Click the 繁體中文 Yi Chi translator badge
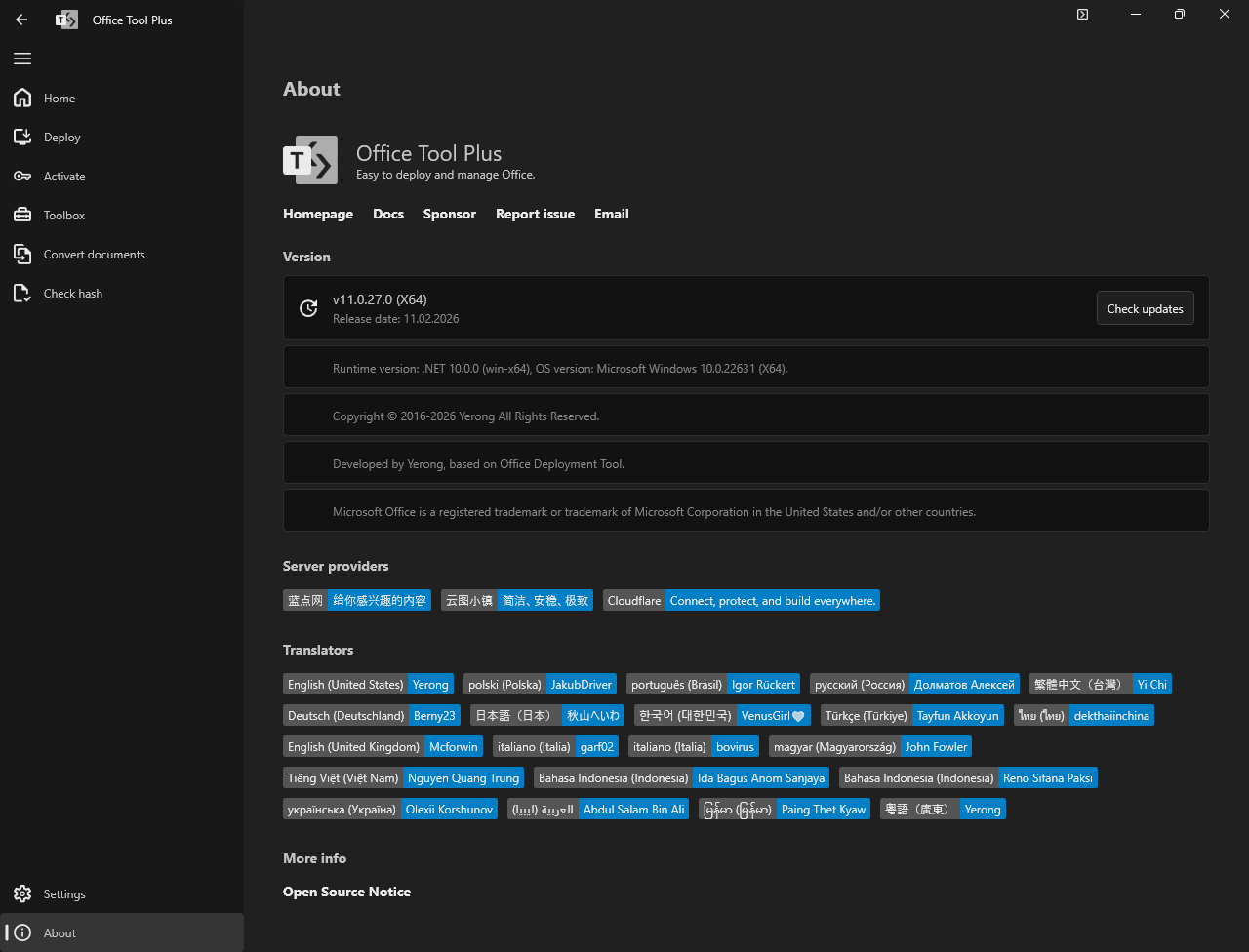 point(1101,684)
